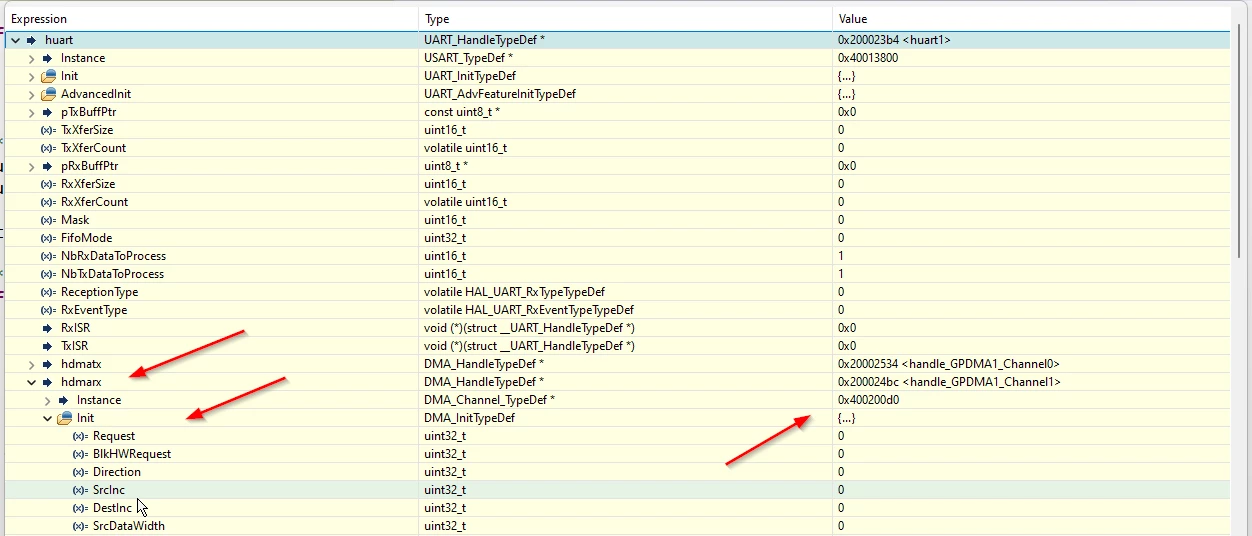Click the TxISR function pointer icon
1252x536 pixels.
tap(48, 346)
